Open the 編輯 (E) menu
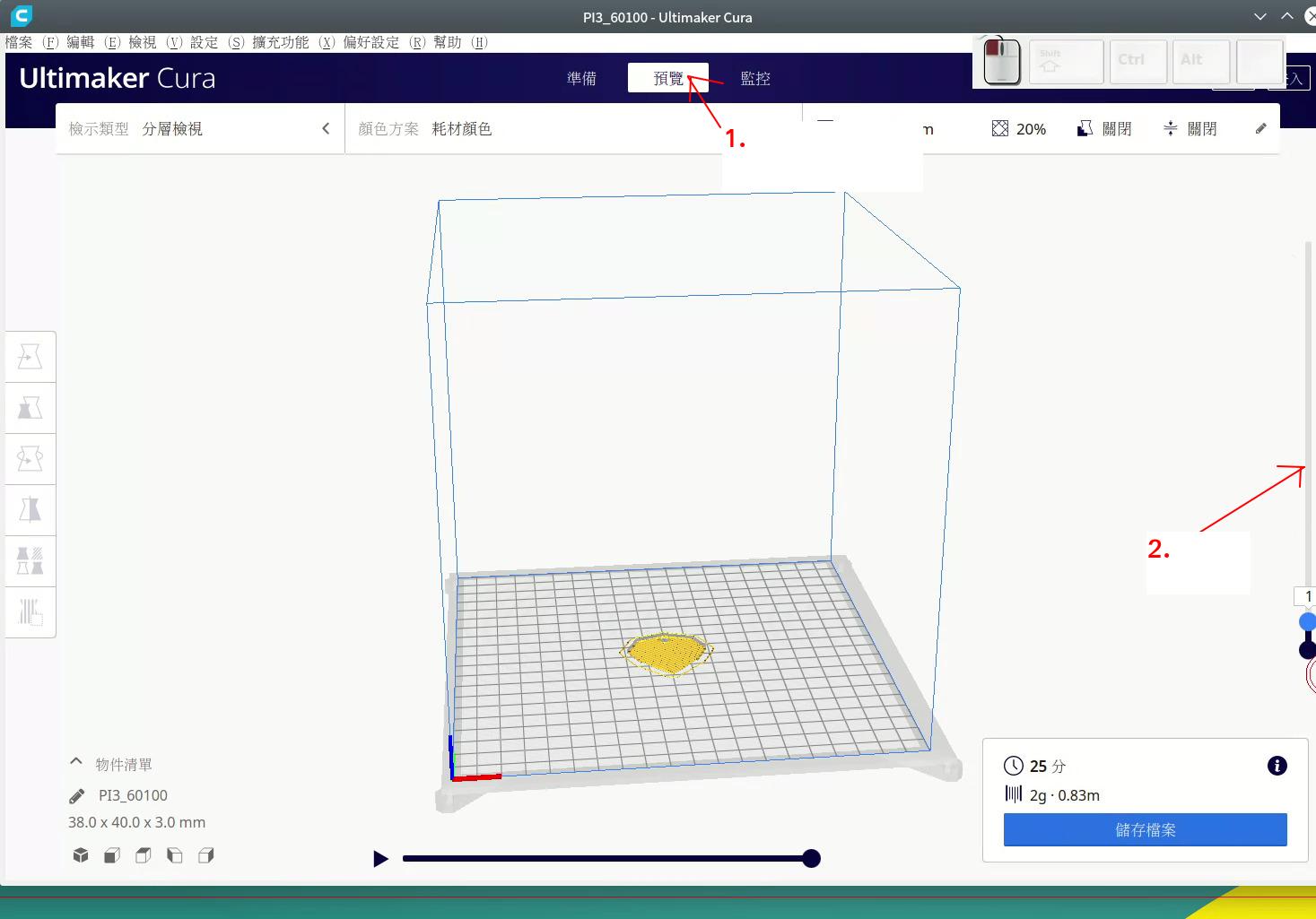 [94, 42]
